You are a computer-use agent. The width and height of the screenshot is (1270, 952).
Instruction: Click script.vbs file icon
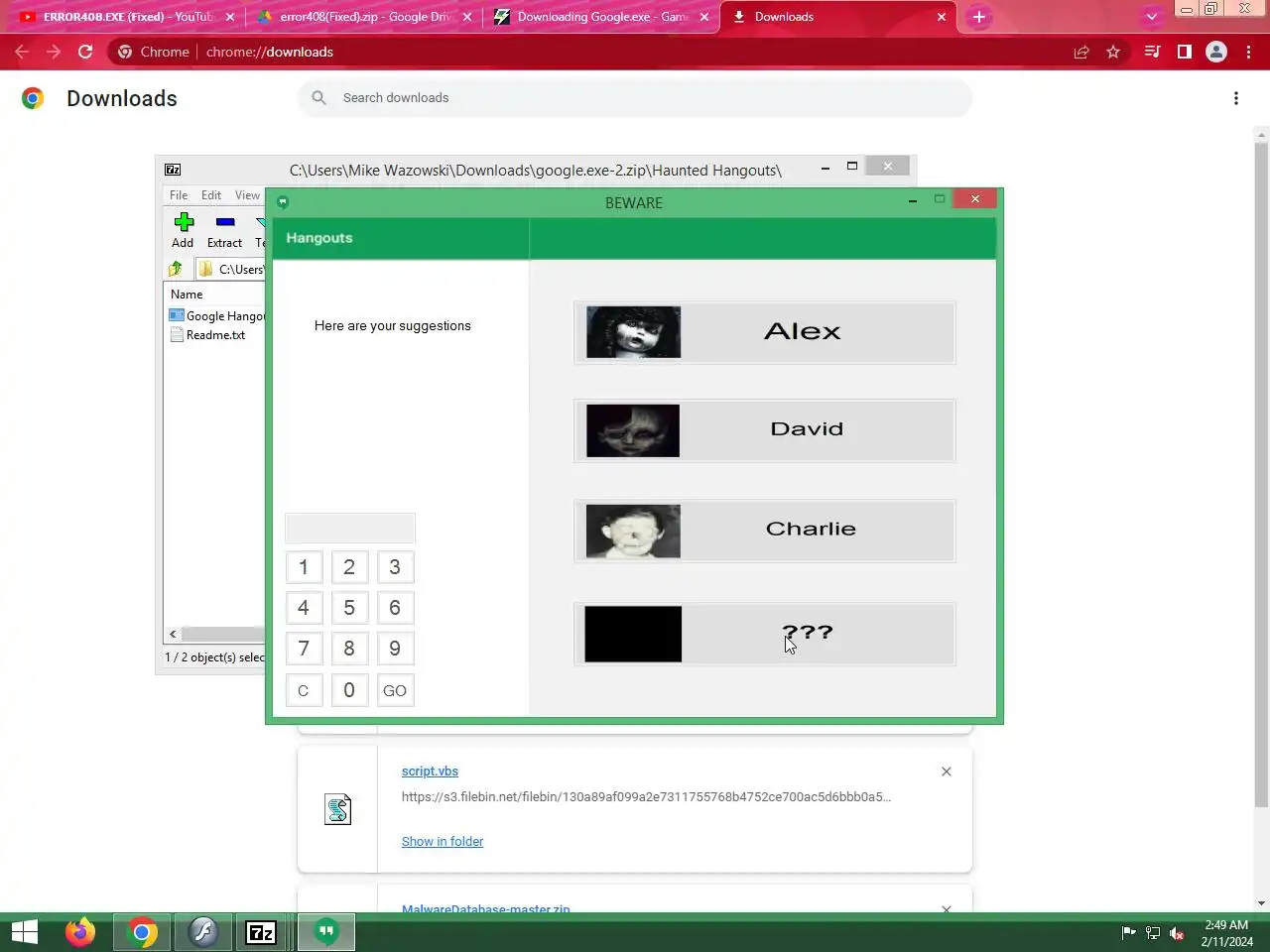tap(337, 809)
